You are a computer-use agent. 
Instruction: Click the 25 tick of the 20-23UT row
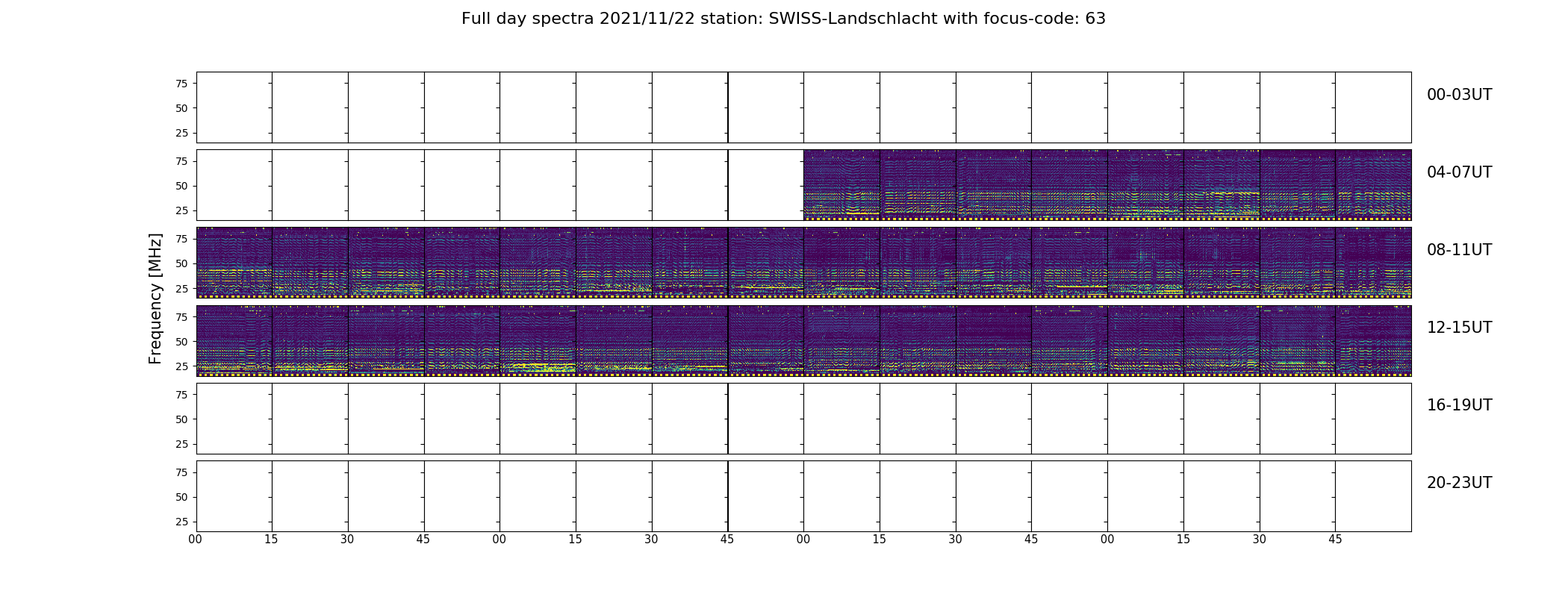(x=181, y=522)
